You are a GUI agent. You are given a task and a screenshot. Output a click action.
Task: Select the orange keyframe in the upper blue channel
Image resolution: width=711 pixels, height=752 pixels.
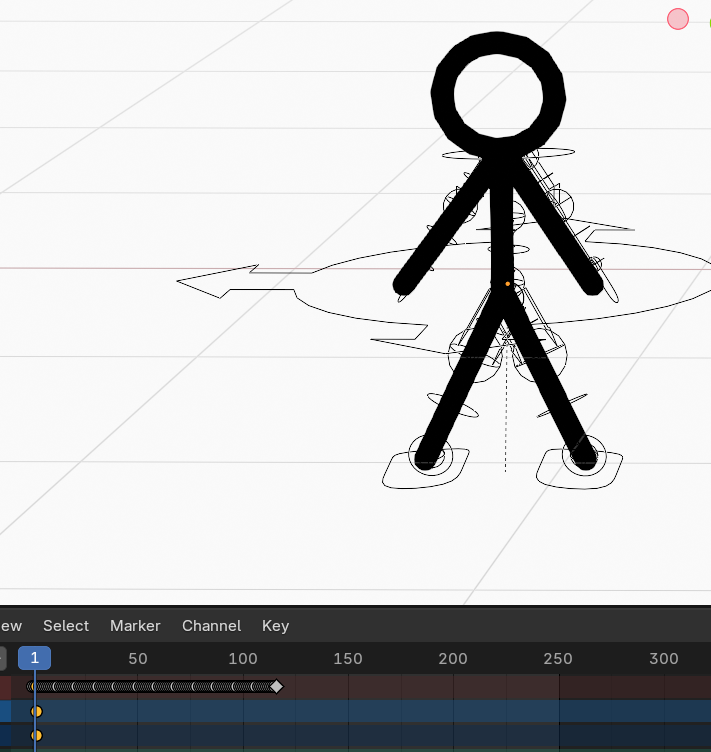(x=37, y=711)
